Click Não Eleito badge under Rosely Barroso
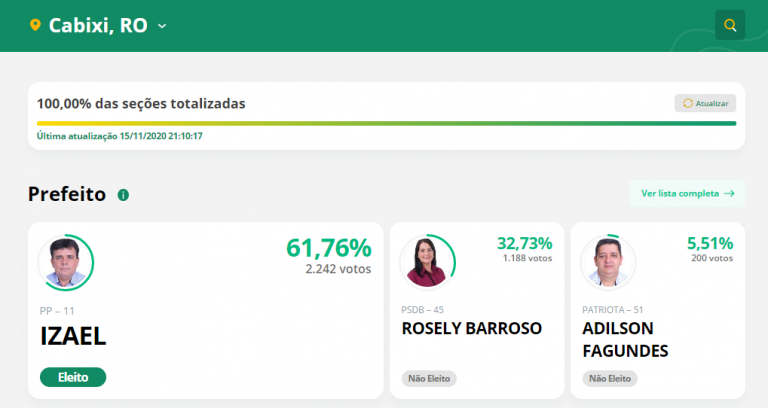 429,379
